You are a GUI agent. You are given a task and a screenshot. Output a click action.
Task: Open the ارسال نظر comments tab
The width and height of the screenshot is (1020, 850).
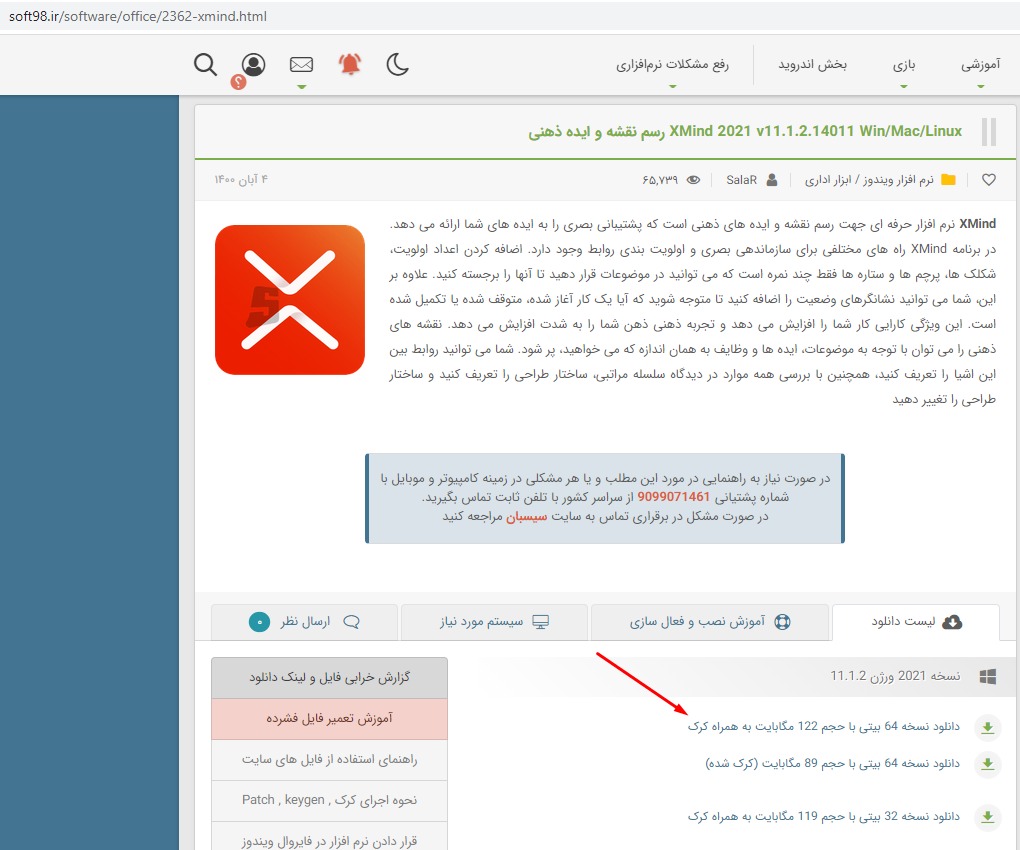point(304,622)
